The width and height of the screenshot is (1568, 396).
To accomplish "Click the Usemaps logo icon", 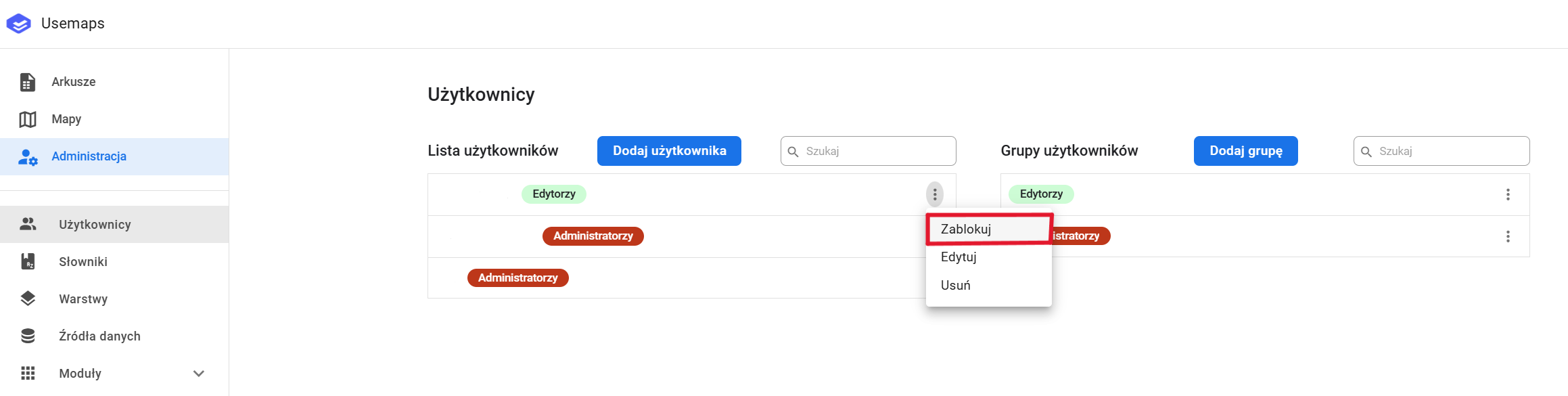I will pos(18,24).
